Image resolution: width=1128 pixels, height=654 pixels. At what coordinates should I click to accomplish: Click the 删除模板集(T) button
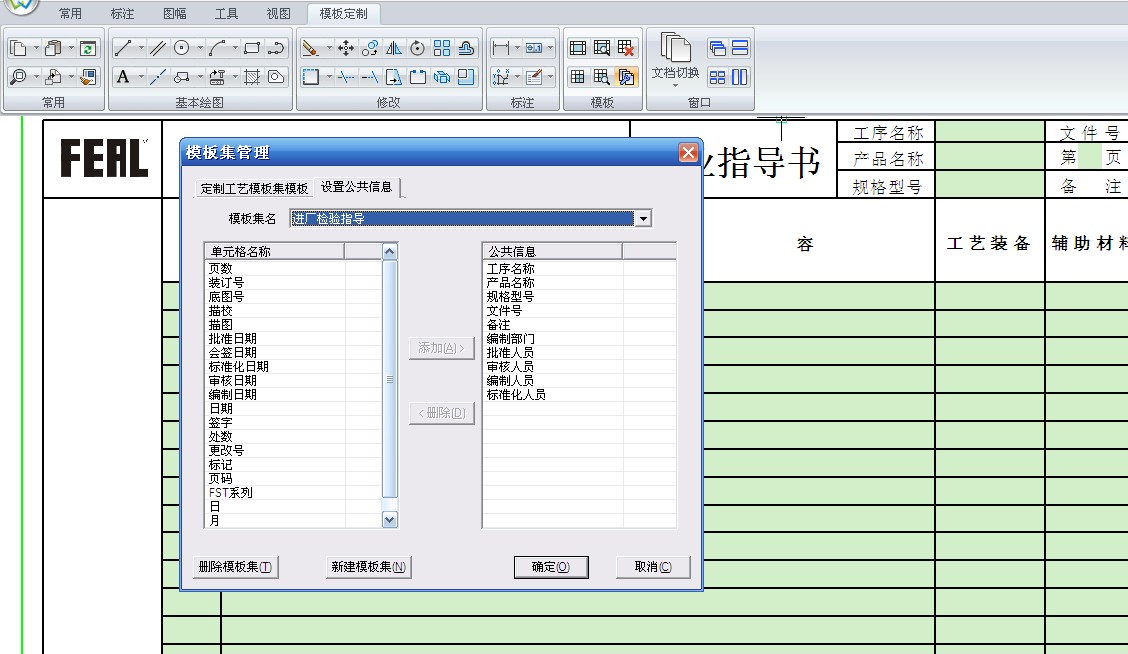click(235, 567)
